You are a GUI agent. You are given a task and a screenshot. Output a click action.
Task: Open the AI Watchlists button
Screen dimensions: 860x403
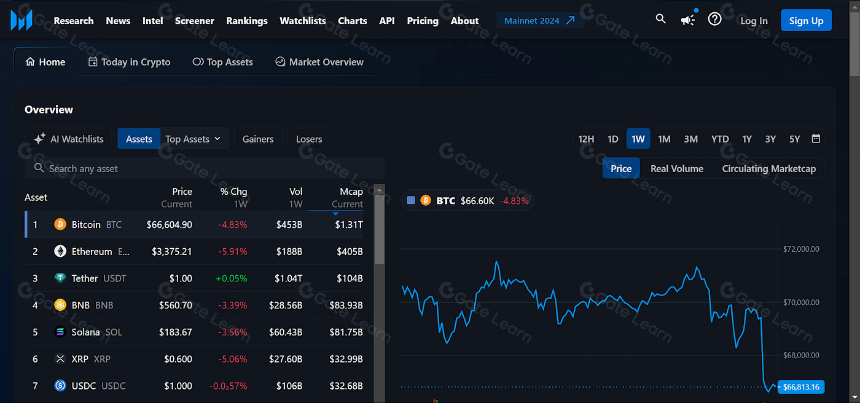[x=68, y=139]
